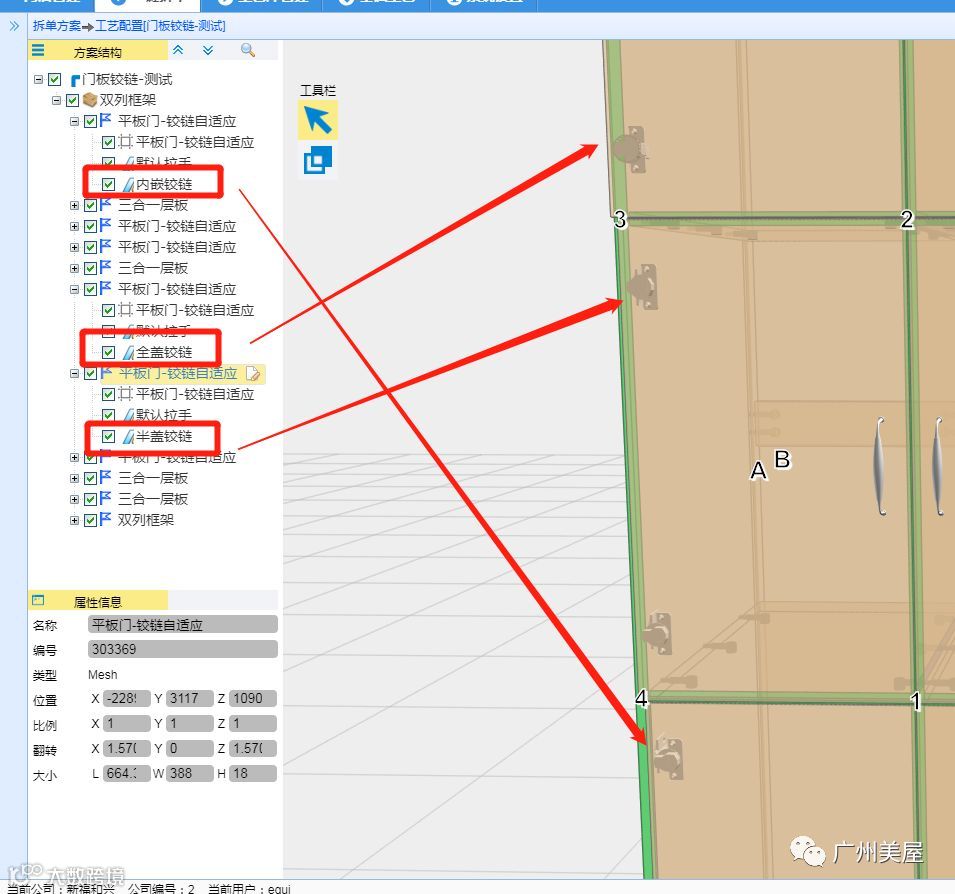955x894 pixels.
Task: Click the 翻转 Y field showing 0
Action: [x=189, y=748]
